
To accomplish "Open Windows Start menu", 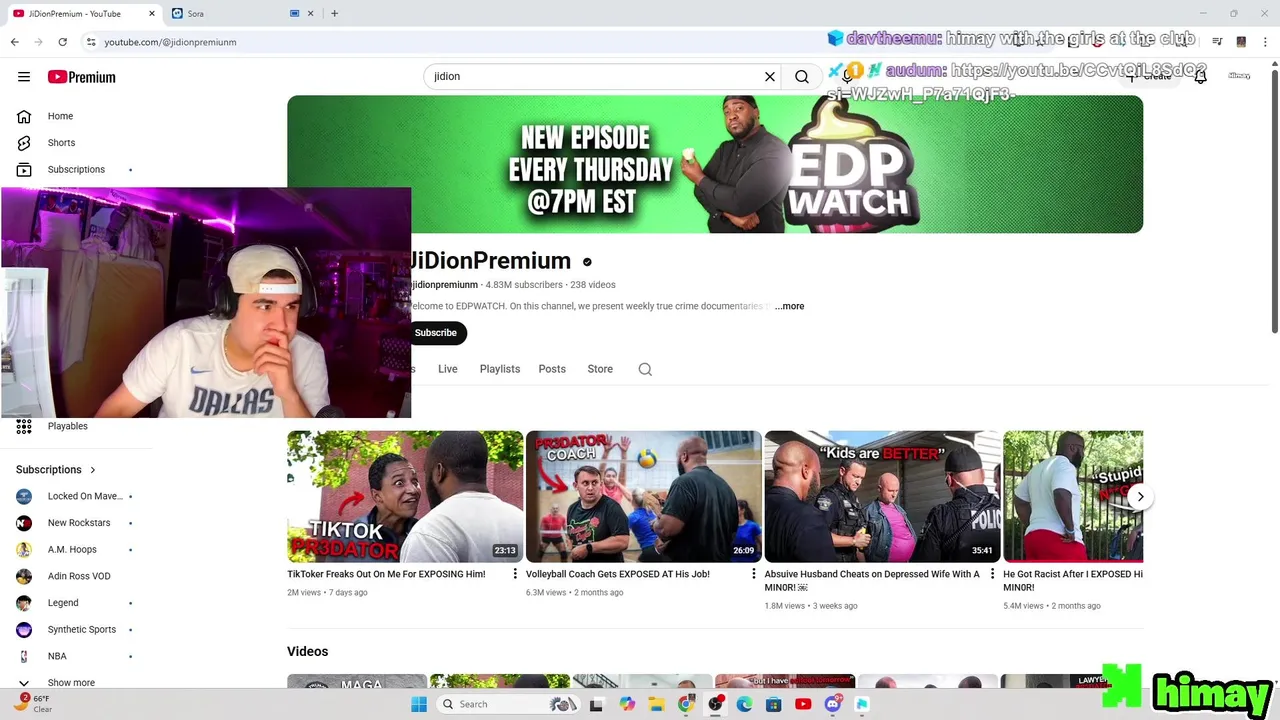I will [x=419, y=704].
